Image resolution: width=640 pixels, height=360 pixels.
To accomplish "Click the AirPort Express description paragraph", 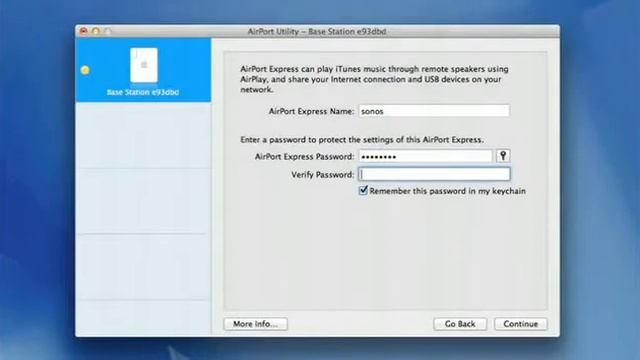I will (374, 79).
